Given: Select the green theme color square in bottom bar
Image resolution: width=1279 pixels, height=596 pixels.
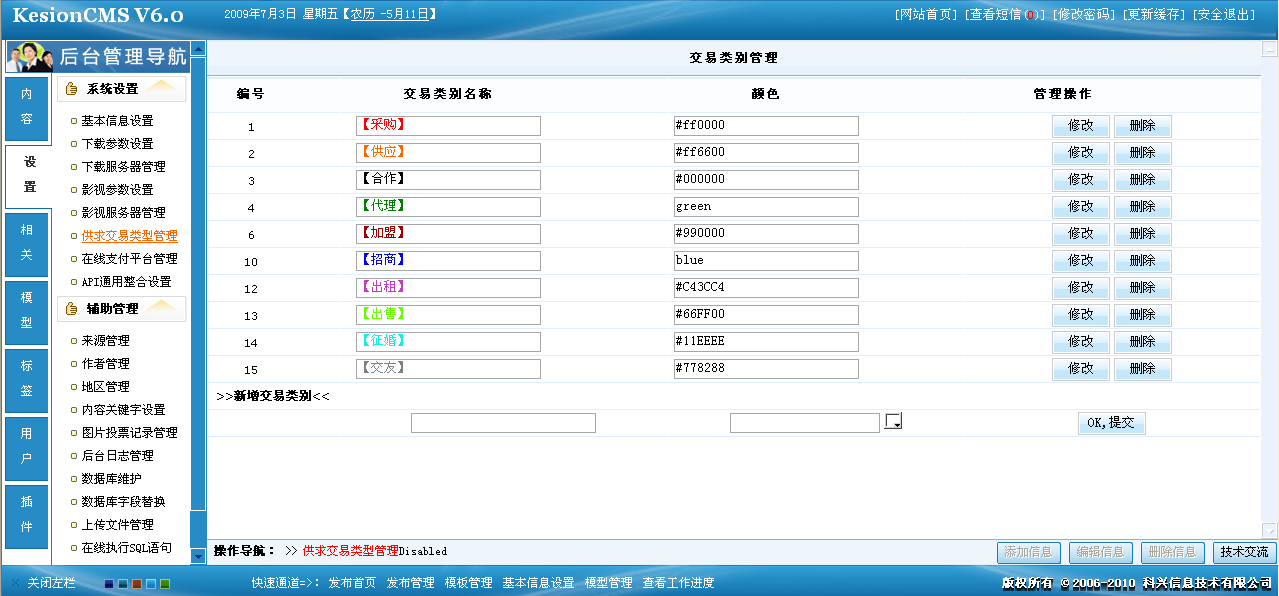Looking at the screenshot, I should pyautogui.click(x=163, y=585).
